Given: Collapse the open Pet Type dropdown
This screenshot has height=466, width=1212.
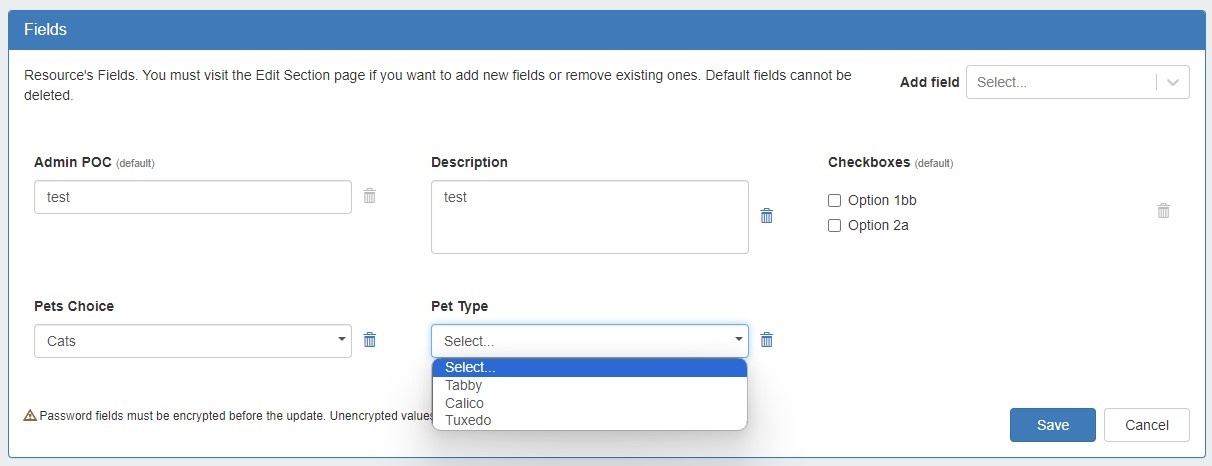Looking at the screenshot, I should pos(589,341).
